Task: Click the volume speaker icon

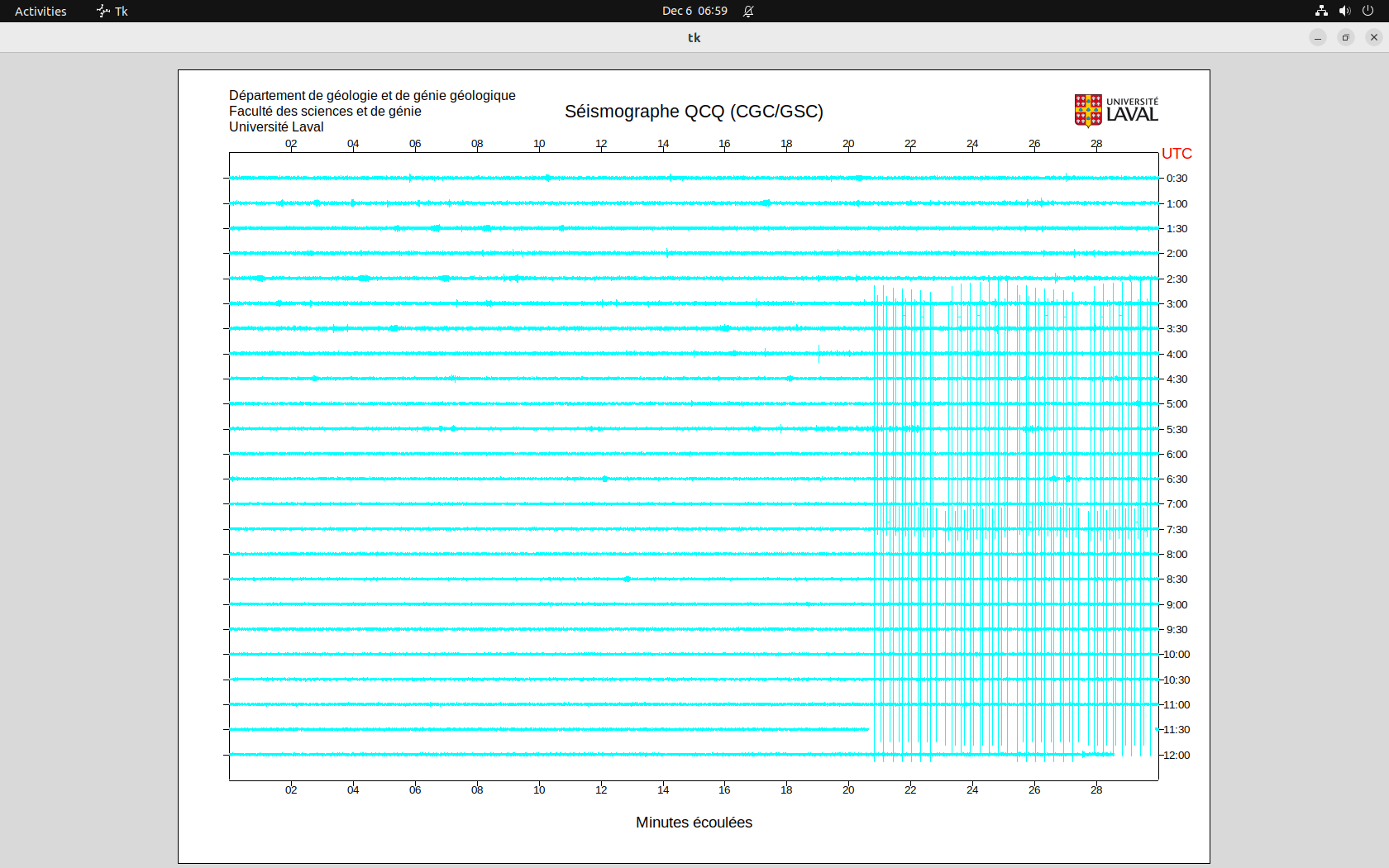Action: (1344, 11)
